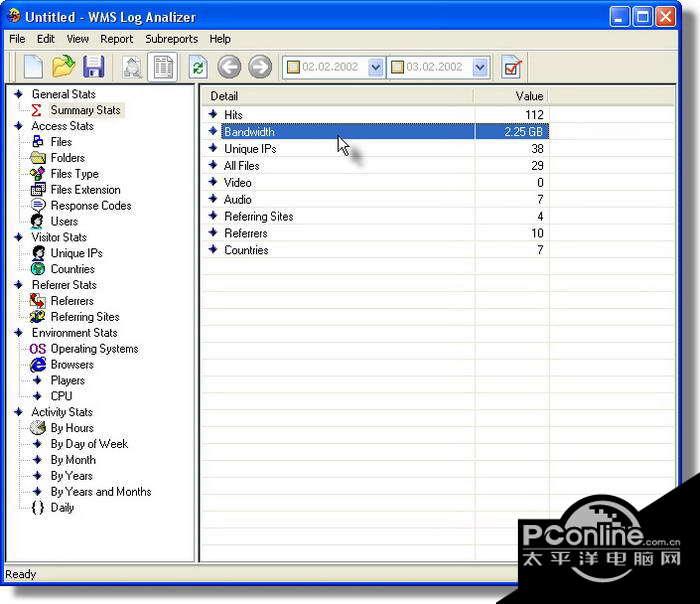Click the 2.25 GB bandwidth value
The image size is (700, 604).
point(523,132)
